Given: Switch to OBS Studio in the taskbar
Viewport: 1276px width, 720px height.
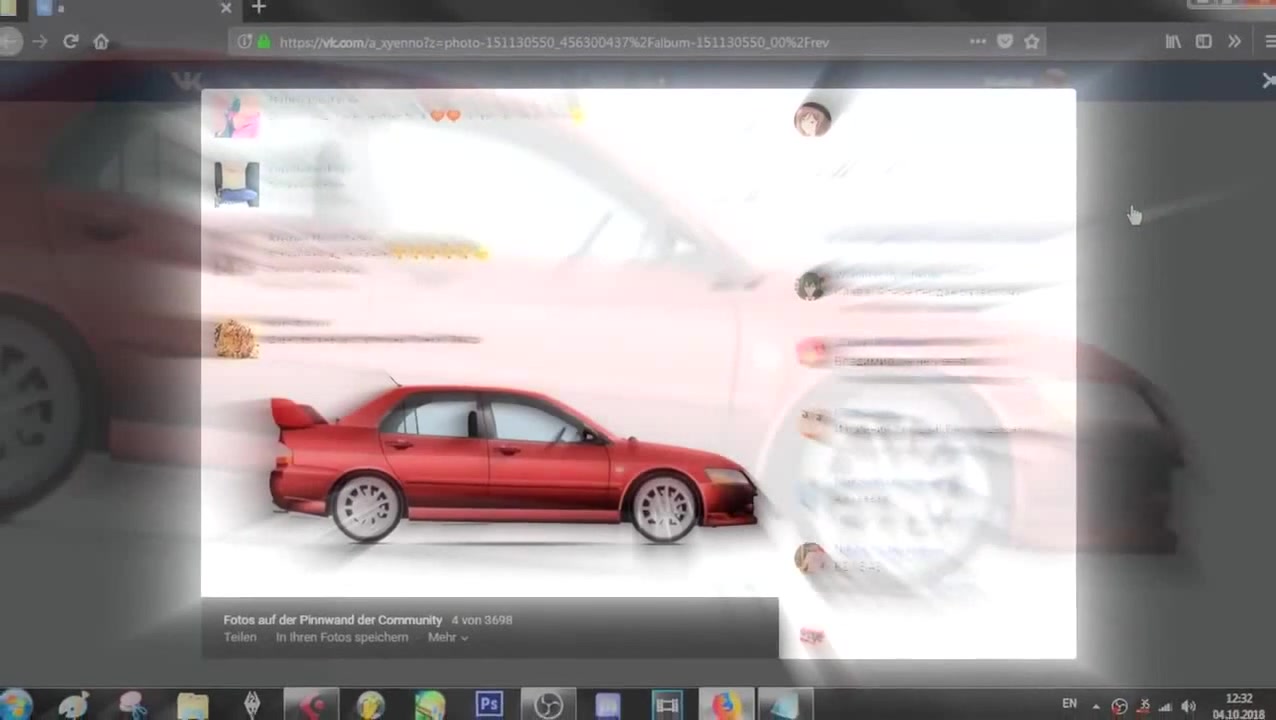Looking at the screenshot, I should coord(548,705).
